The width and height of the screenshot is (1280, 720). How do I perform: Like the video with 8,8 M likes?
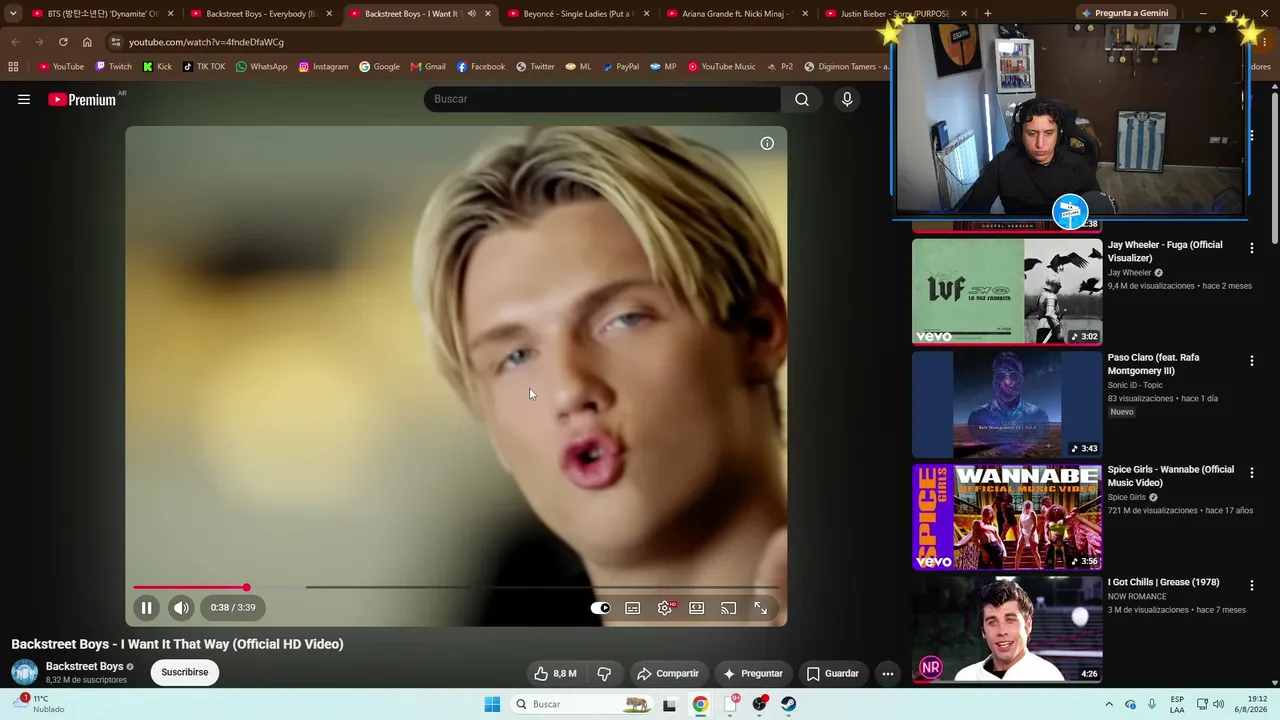pyautogui.click(x=554, y=673)
